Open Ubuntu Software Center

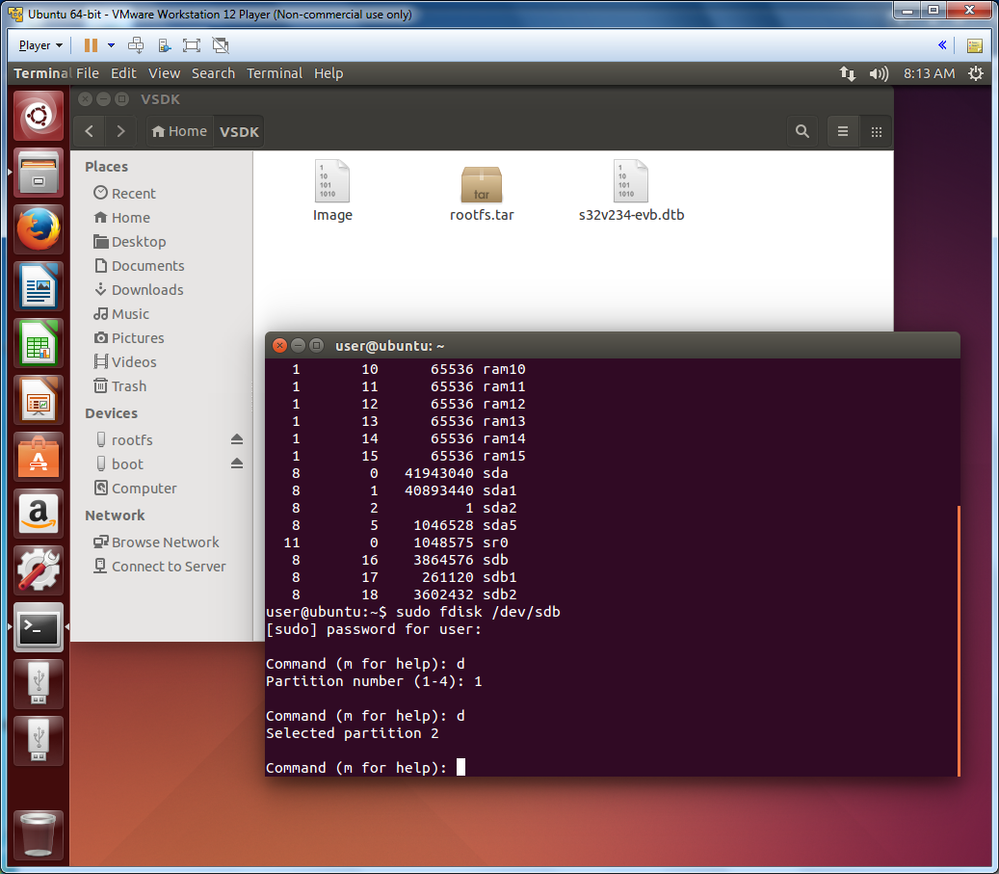(38, 456)
